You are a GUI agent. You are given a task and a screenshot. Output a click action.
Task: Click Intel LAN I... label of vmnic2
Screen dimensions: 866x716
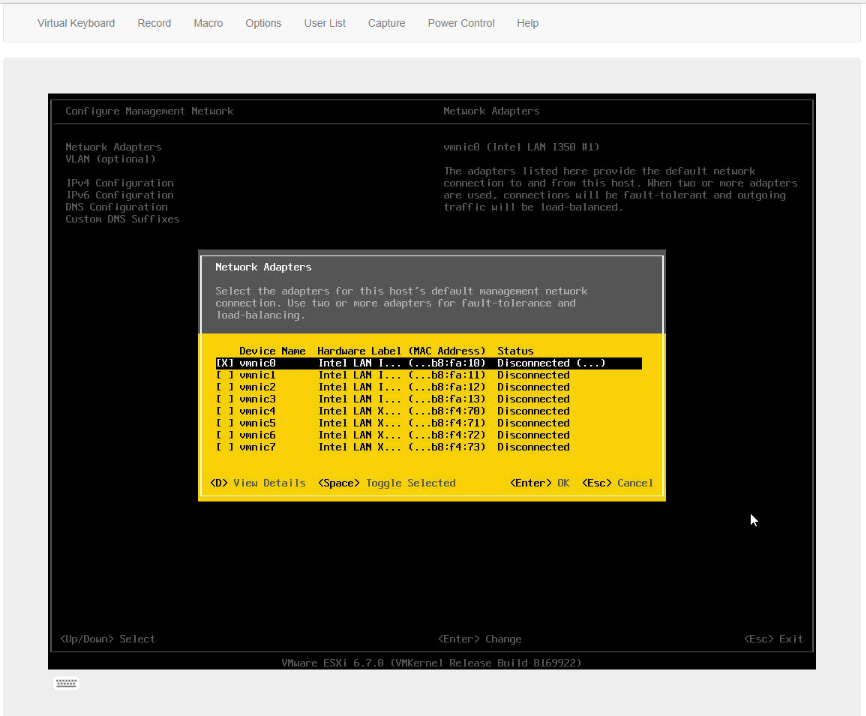click(360, 387)
